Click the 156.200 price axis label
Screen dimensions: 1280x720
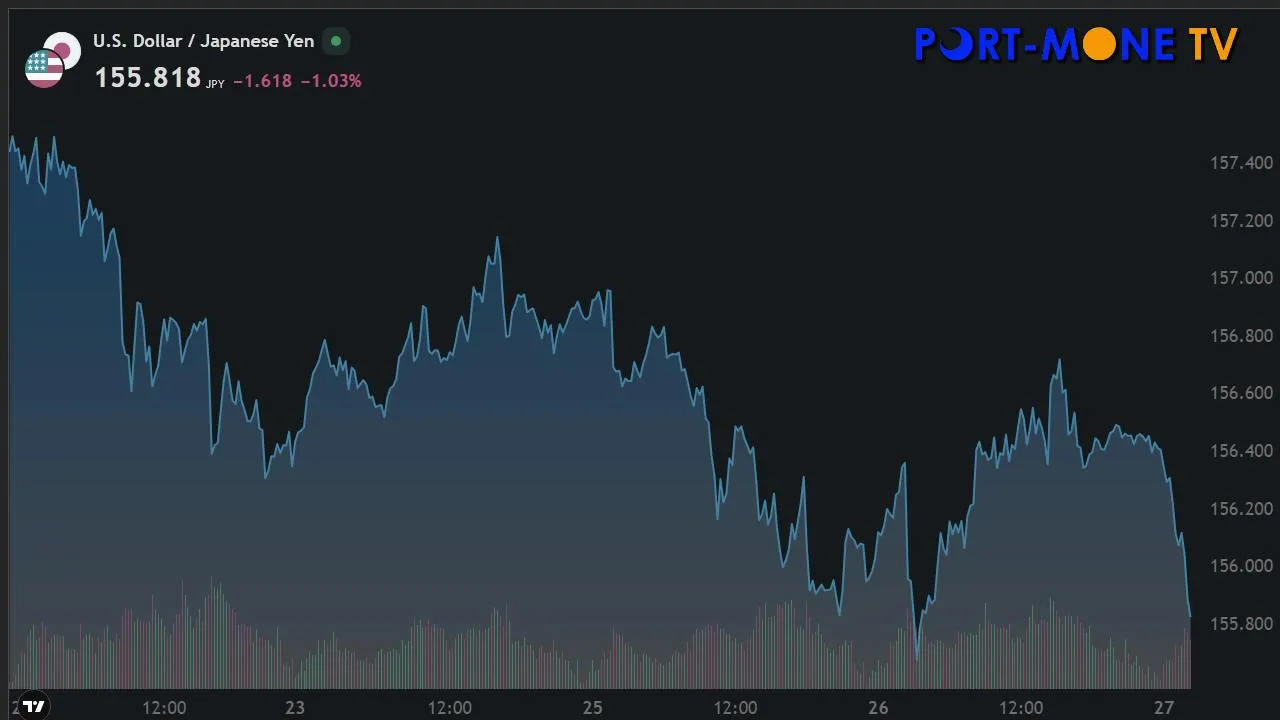click(1241, 508)
